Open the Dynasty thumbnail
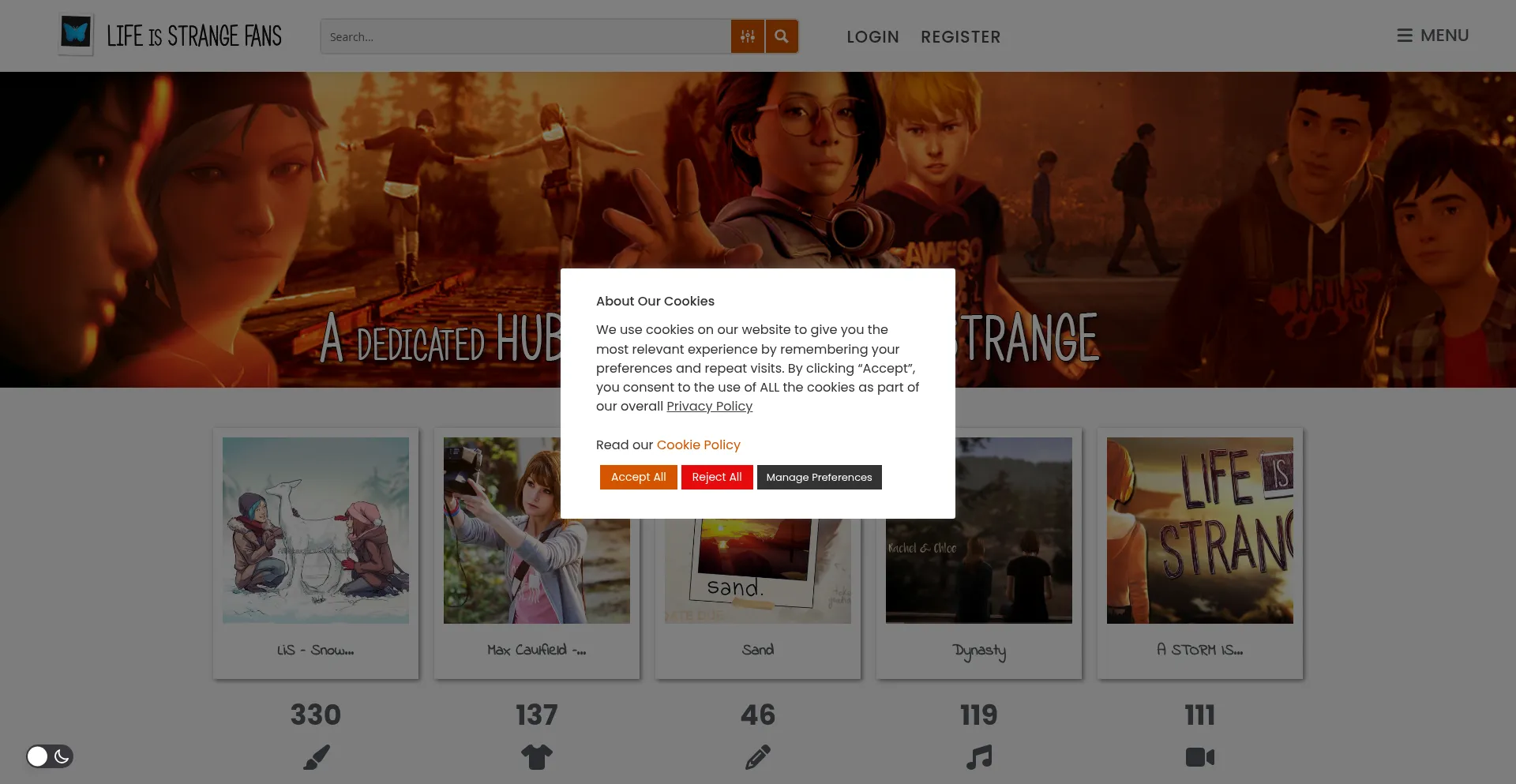The image size is (1516, 784). (x=979, y=531)
